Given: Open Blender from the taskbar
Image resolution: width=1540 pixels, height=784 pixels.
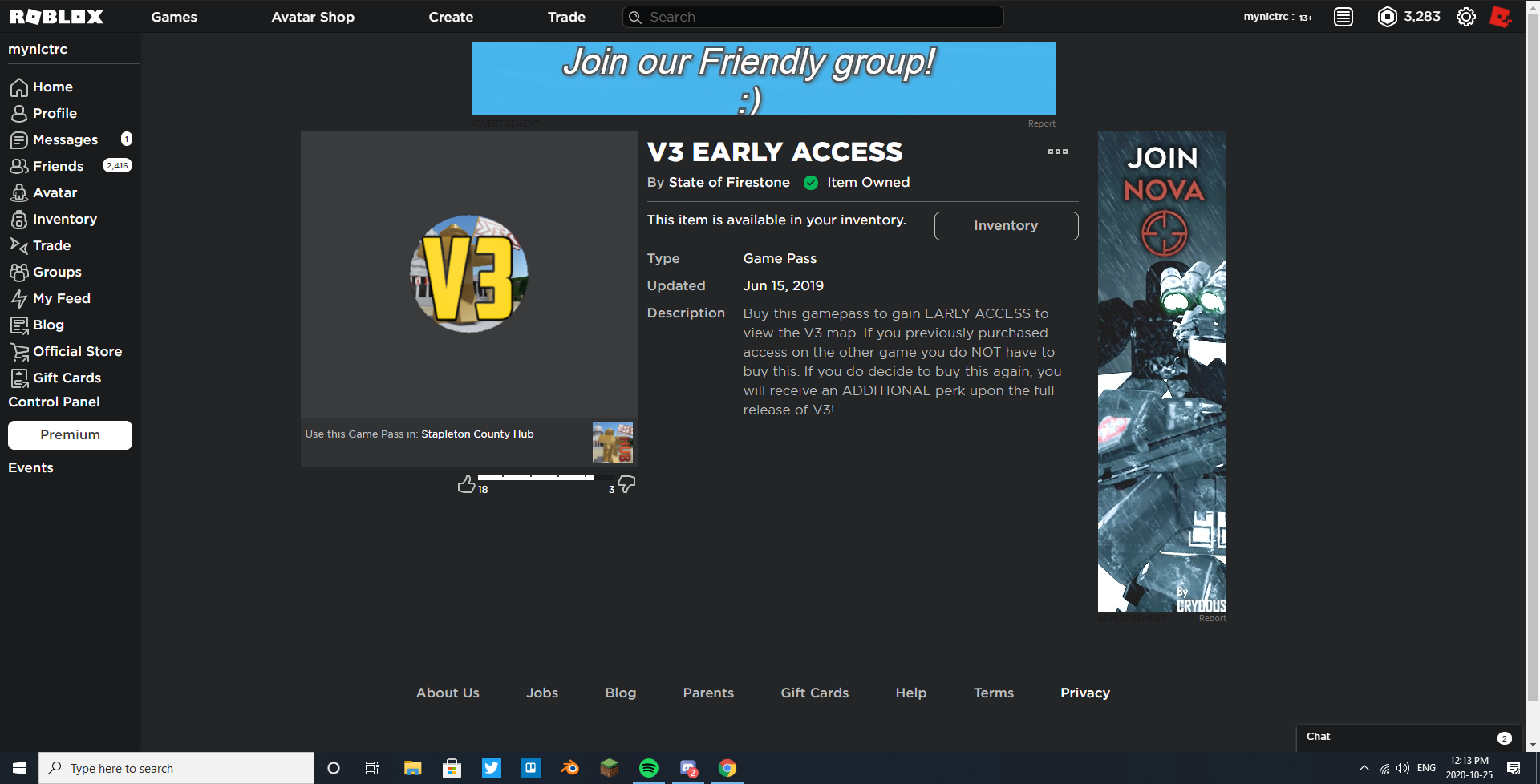Looking at the screenshot, I should pos(570,768).
